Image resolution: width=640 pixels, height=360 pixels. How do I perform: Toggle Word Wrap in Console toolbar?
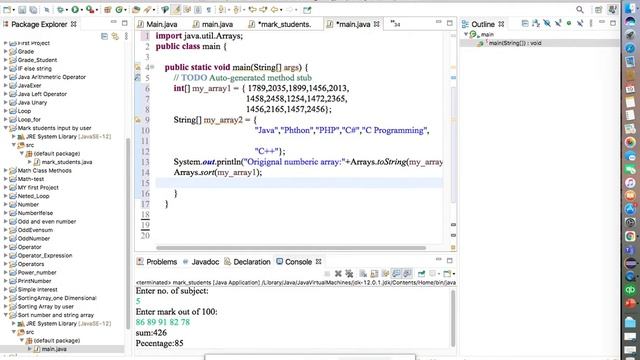click(x=385, y=273)
